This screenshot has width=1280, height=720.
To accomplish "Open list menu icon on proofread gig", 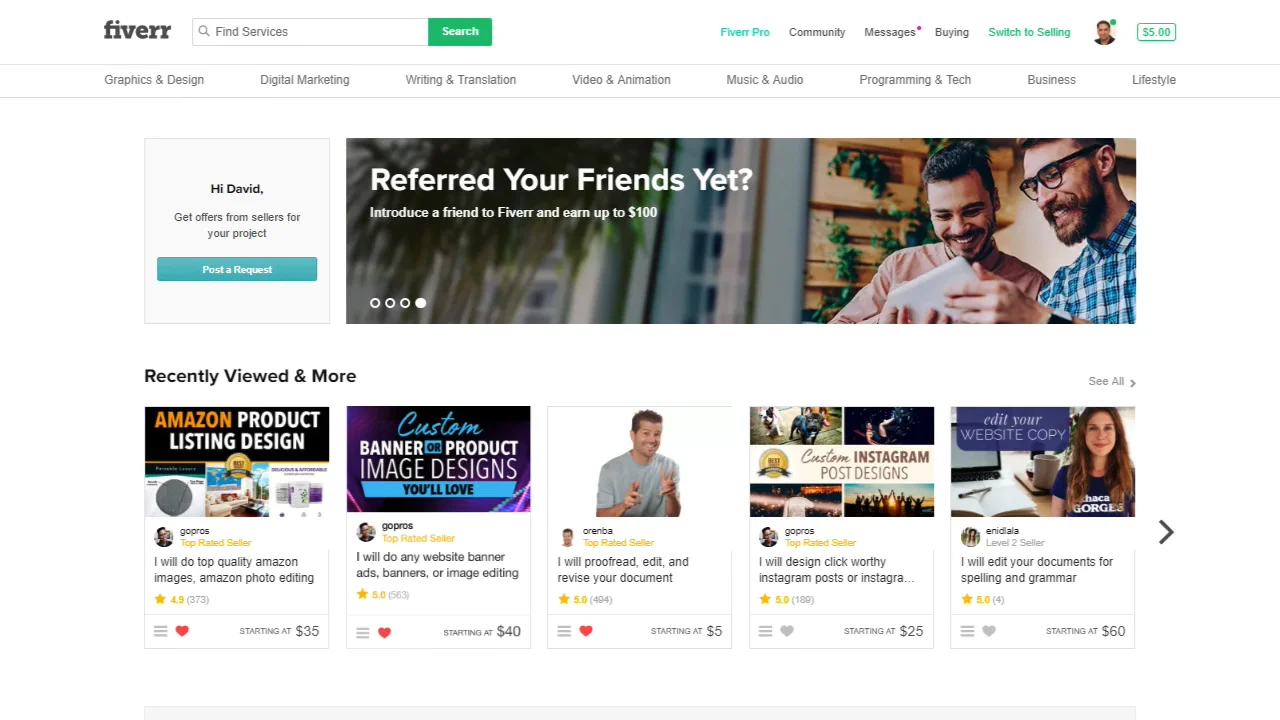I will [564, 631].
